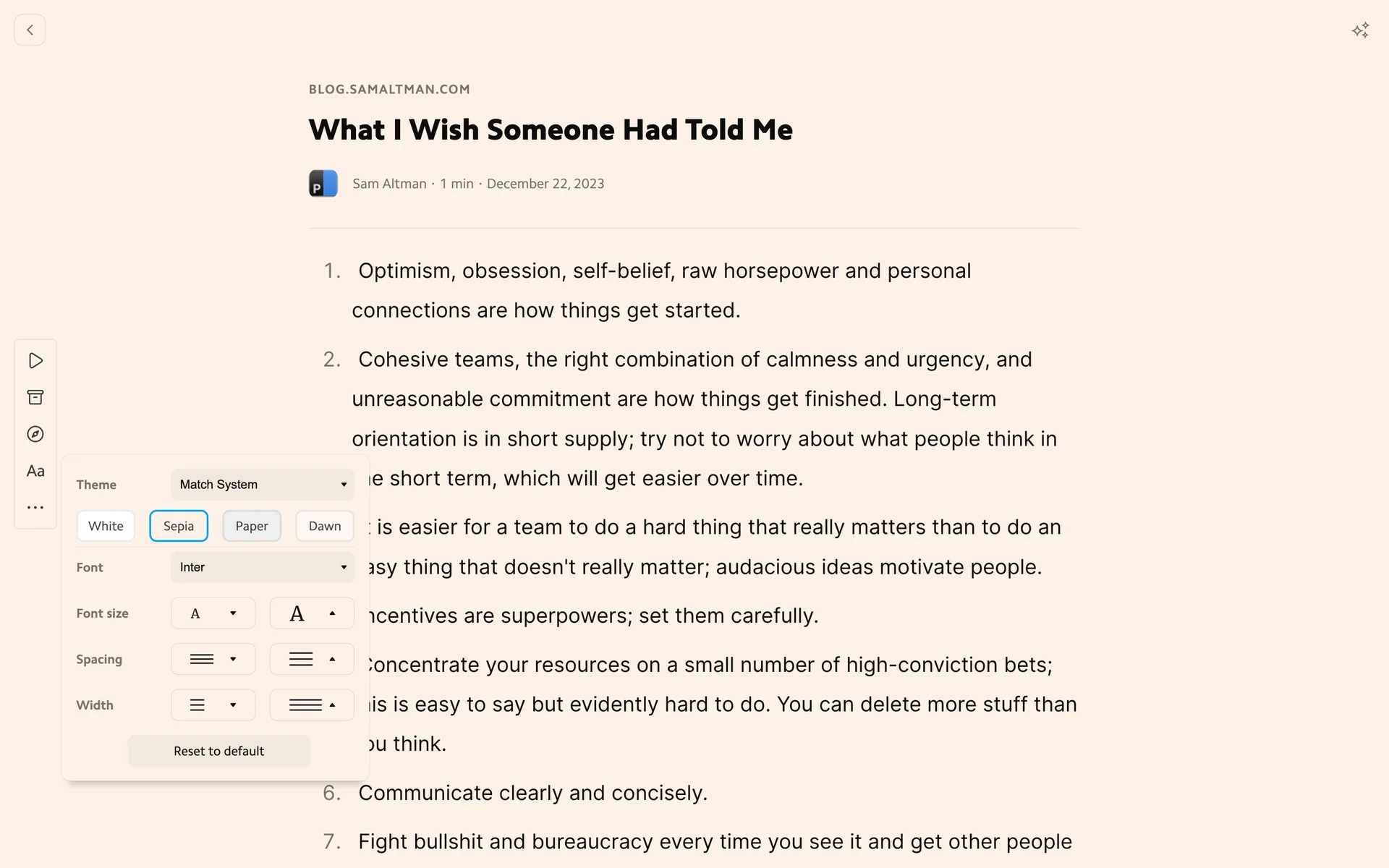Click the Reset to default button

point(218,751)
